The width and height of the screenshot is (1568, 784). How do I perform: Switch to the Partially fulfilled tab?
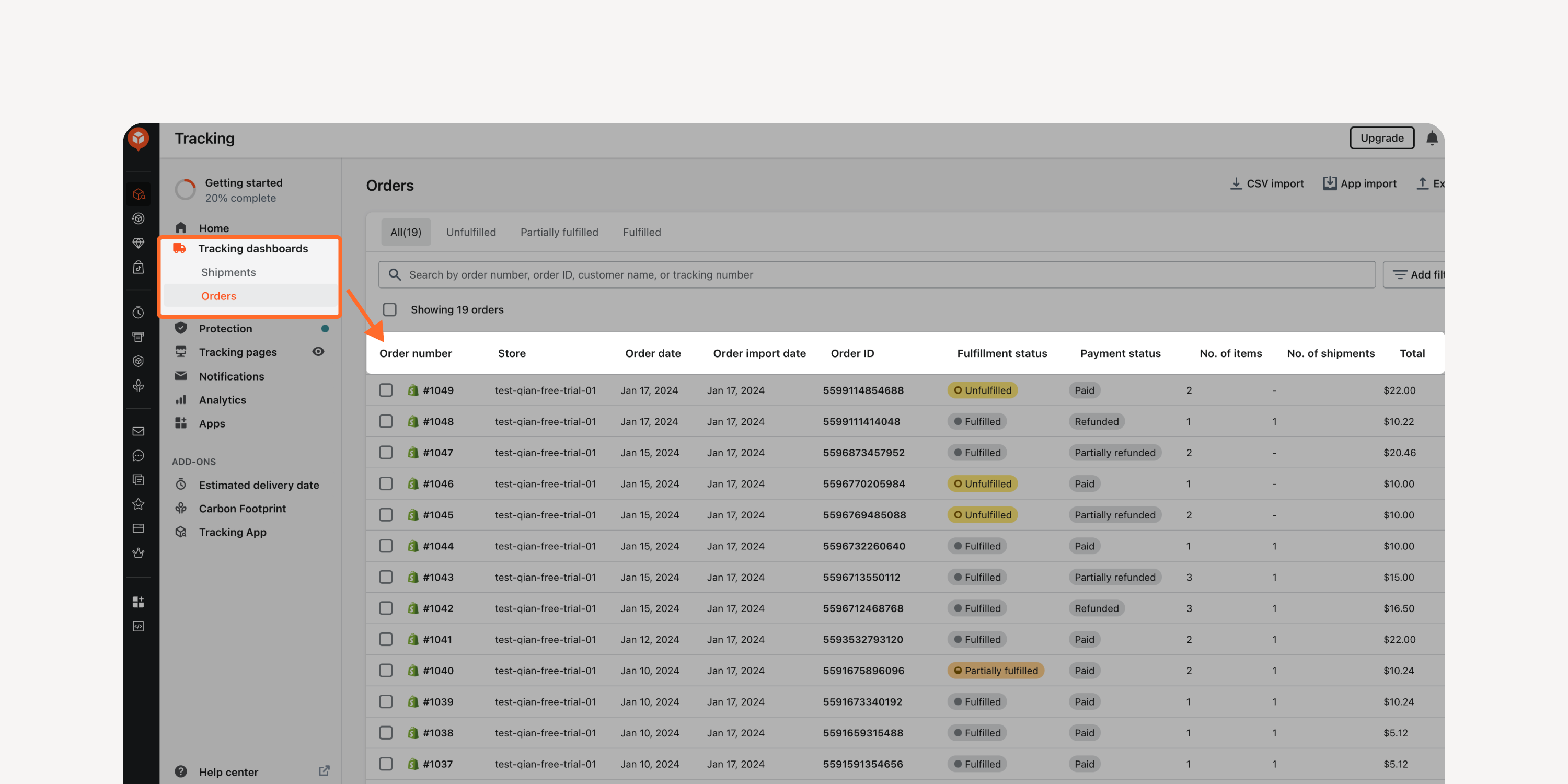[x=559, y=232]
